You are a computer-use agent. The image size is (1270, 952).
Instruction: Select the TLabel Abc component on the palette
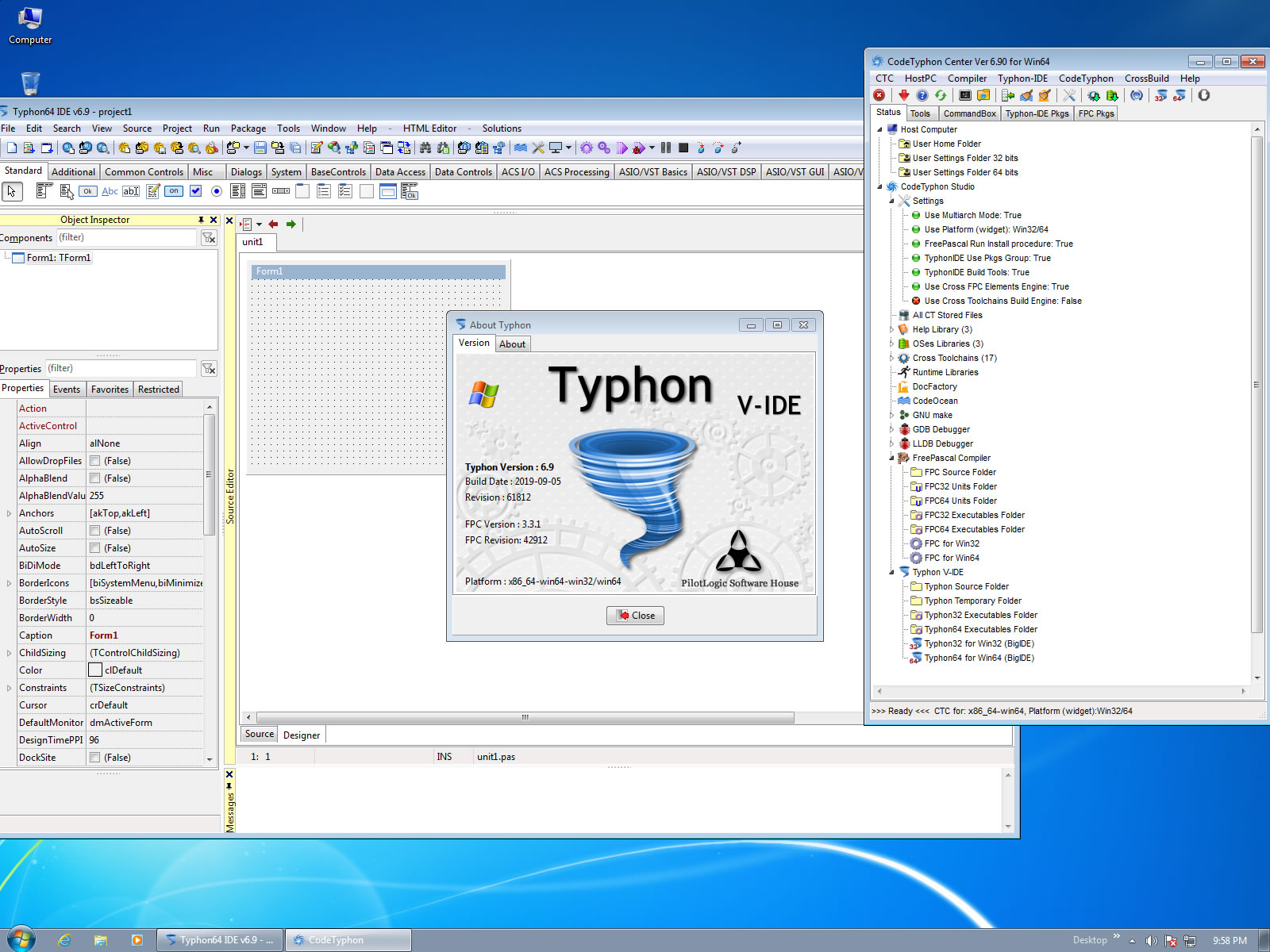click(110, 191)
